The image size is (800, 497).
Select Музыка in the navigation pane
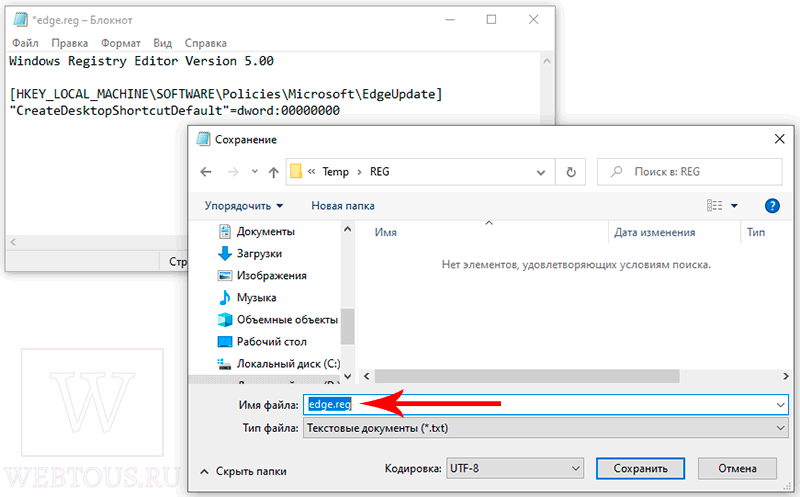pos(256,297)
